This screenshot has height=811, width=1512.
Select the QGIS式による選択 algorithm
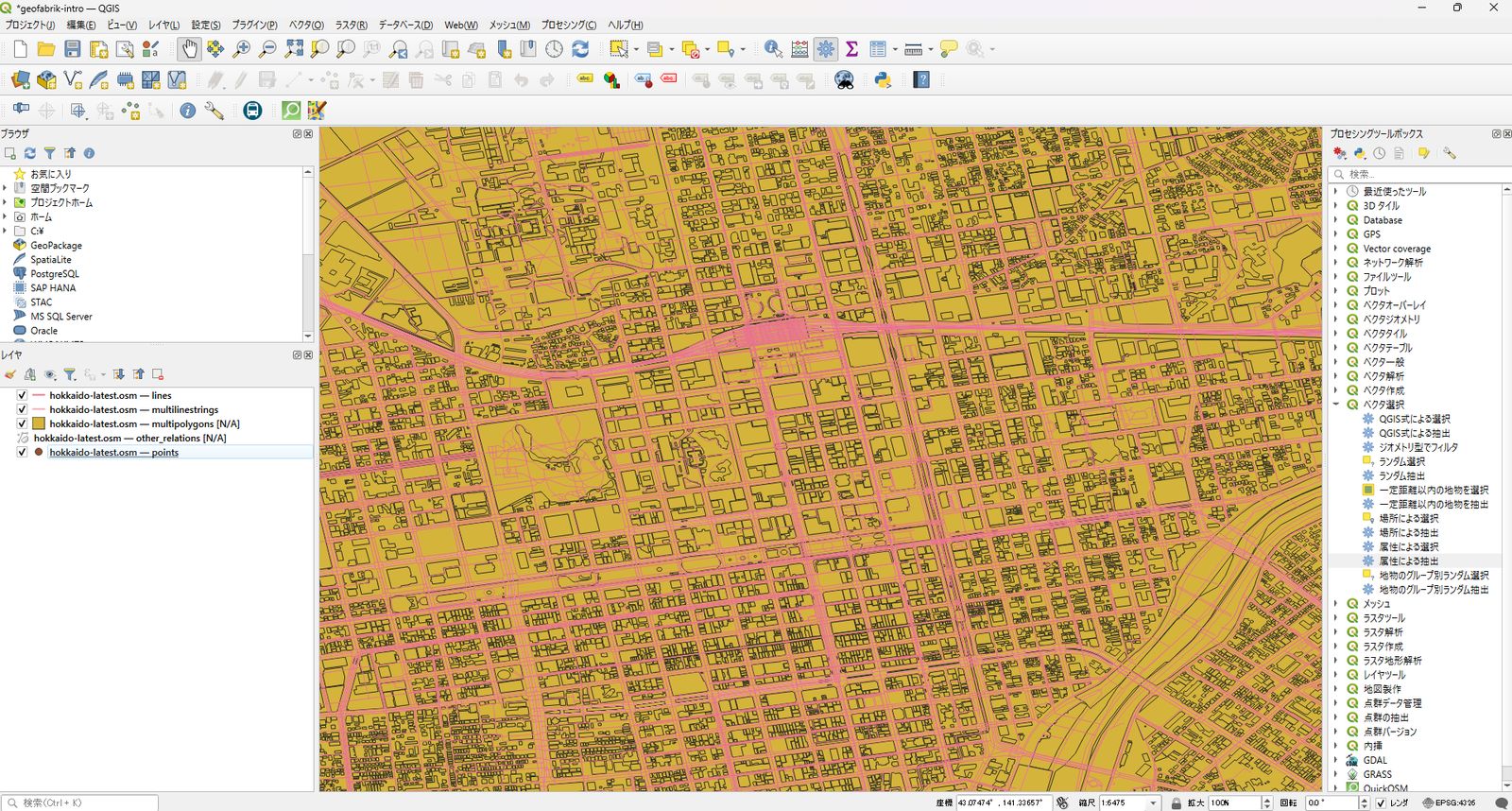click(1414, 419)
